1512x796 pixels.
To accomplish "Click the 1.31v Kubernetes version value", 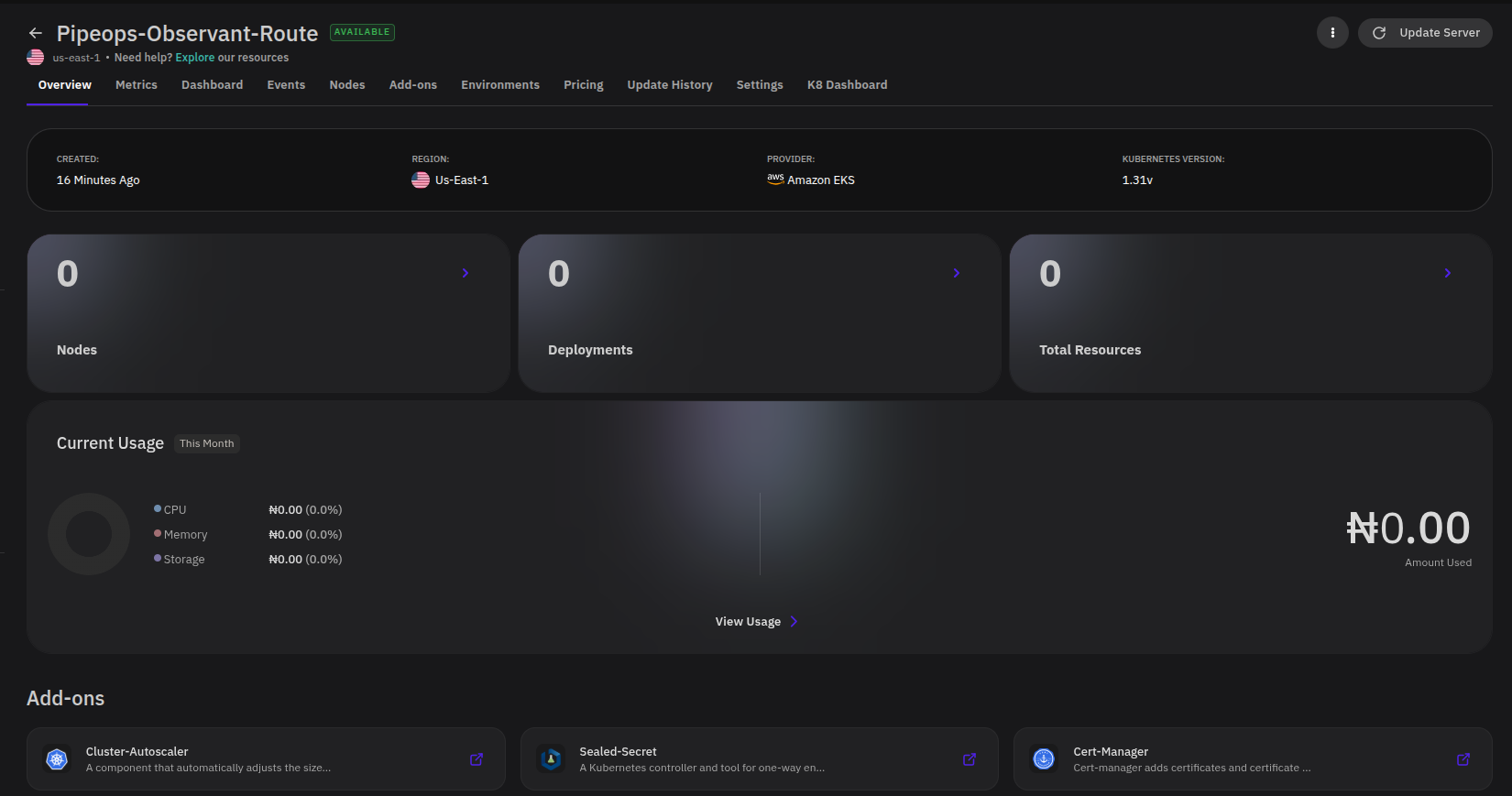I will tap(1137, 180).
